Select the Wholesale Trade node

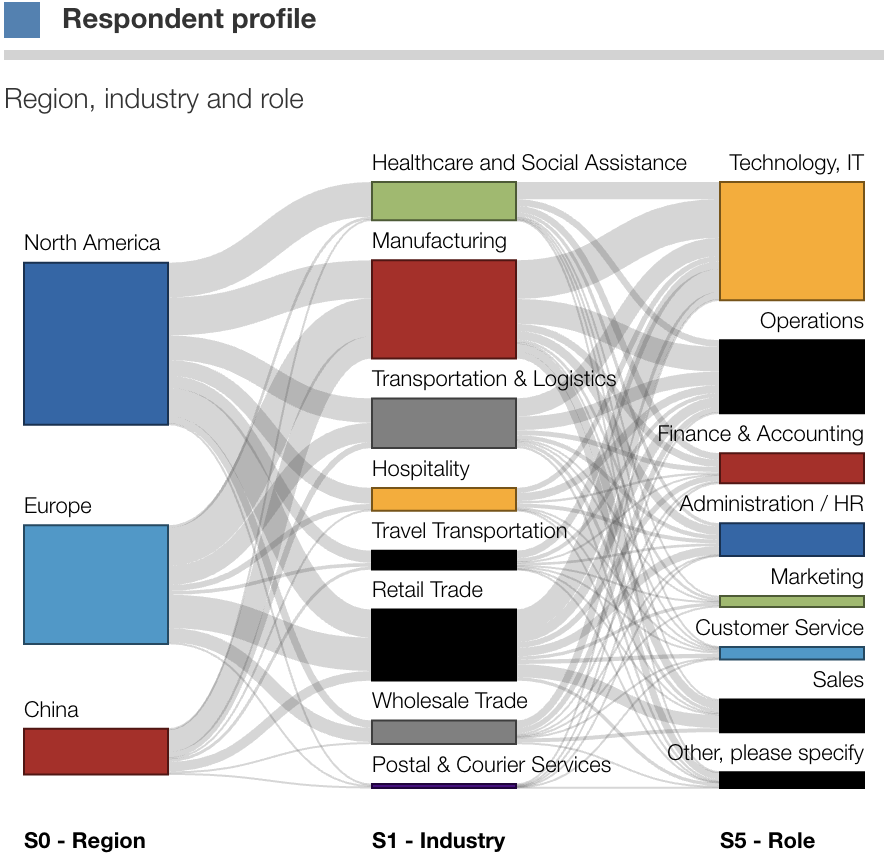[444, 732]
